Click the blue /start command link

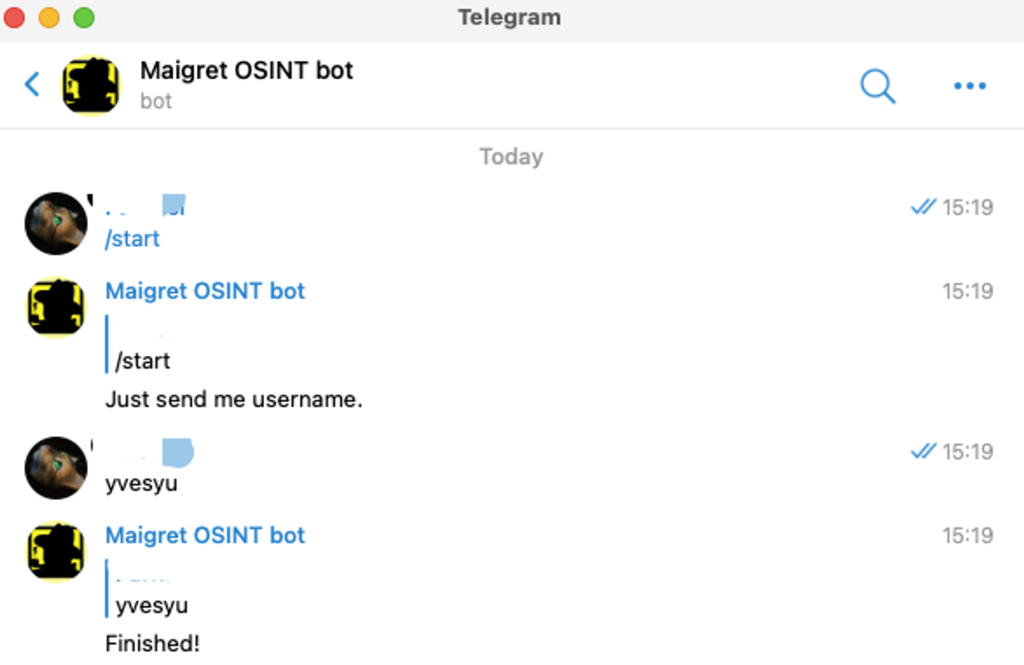tap(132, 238)
